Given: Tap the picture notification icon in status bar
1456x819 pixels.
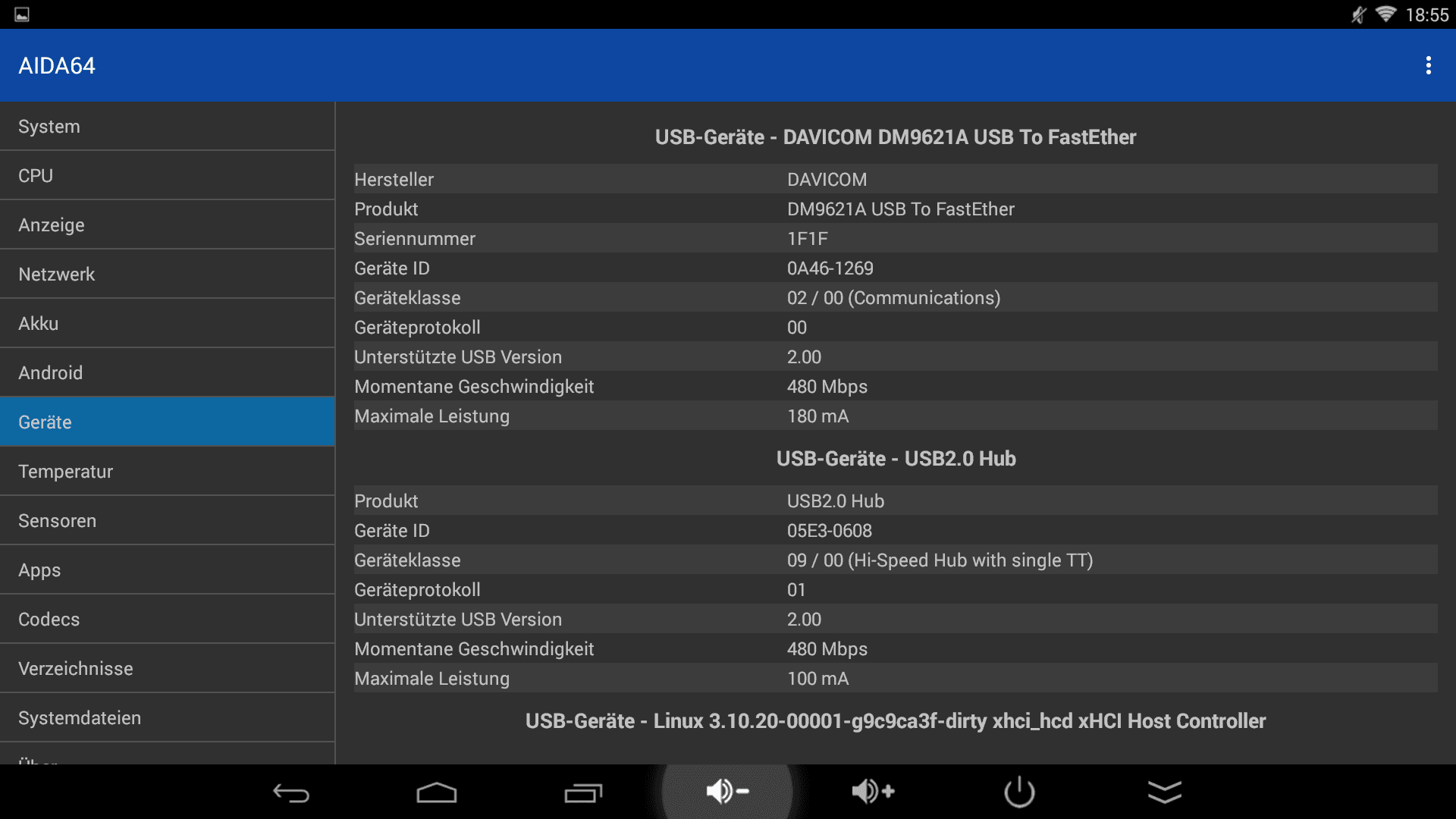Looking at the screenshot, I should pyautogui.click(x=22, y=14).
